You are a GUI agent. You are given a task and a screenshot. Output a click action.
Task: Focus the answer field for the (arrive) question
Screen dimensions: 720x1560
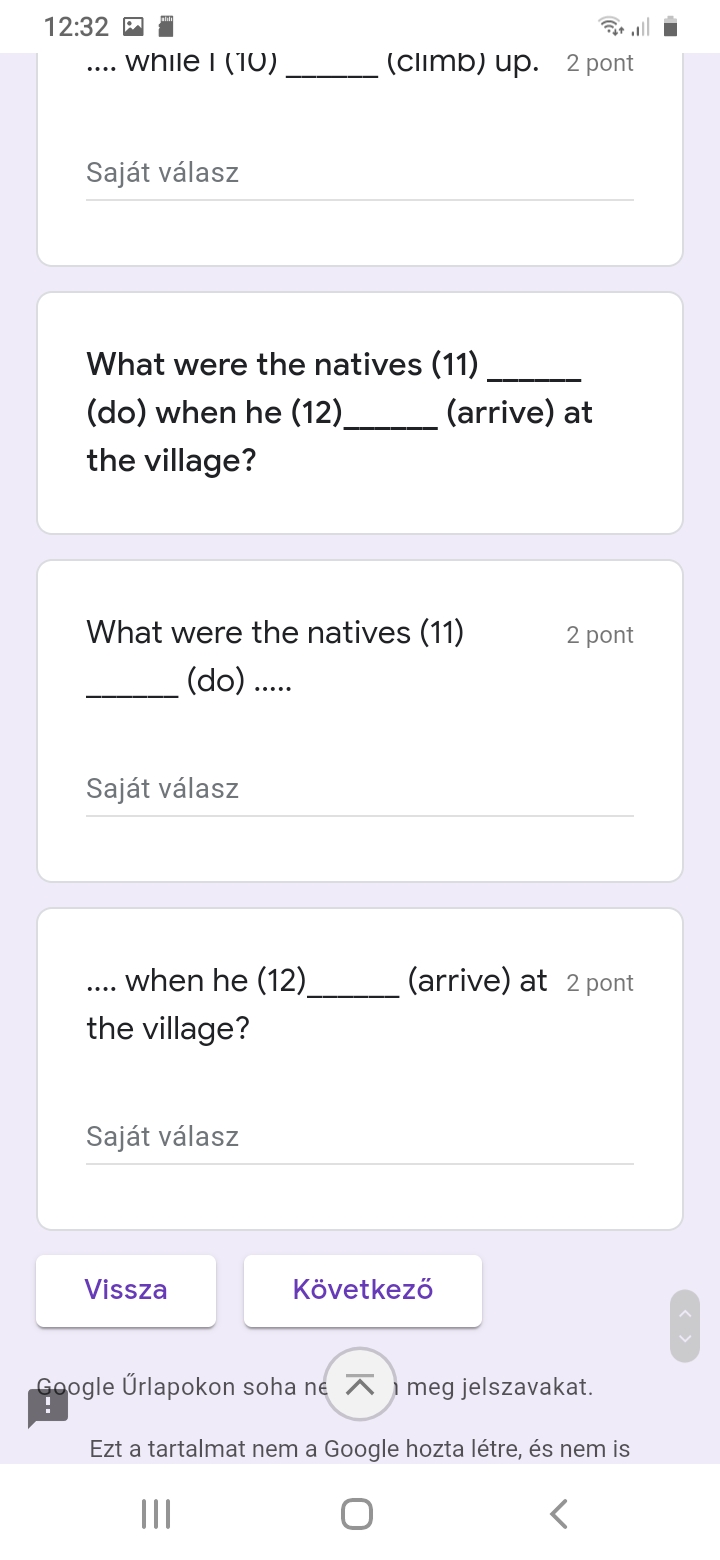360,1137
